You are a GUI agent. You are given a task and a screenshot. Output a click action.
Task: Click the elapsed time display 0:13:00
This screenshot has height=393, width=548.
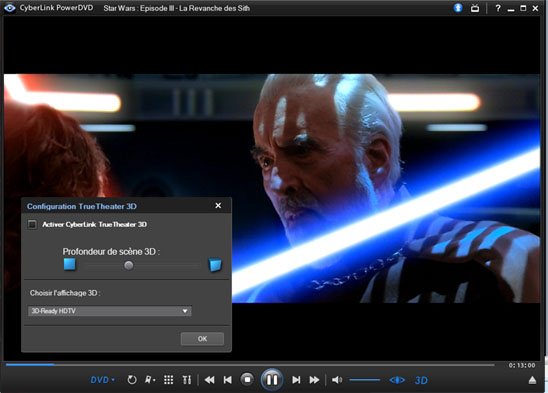pyautogui.click(x=521, y=365)
